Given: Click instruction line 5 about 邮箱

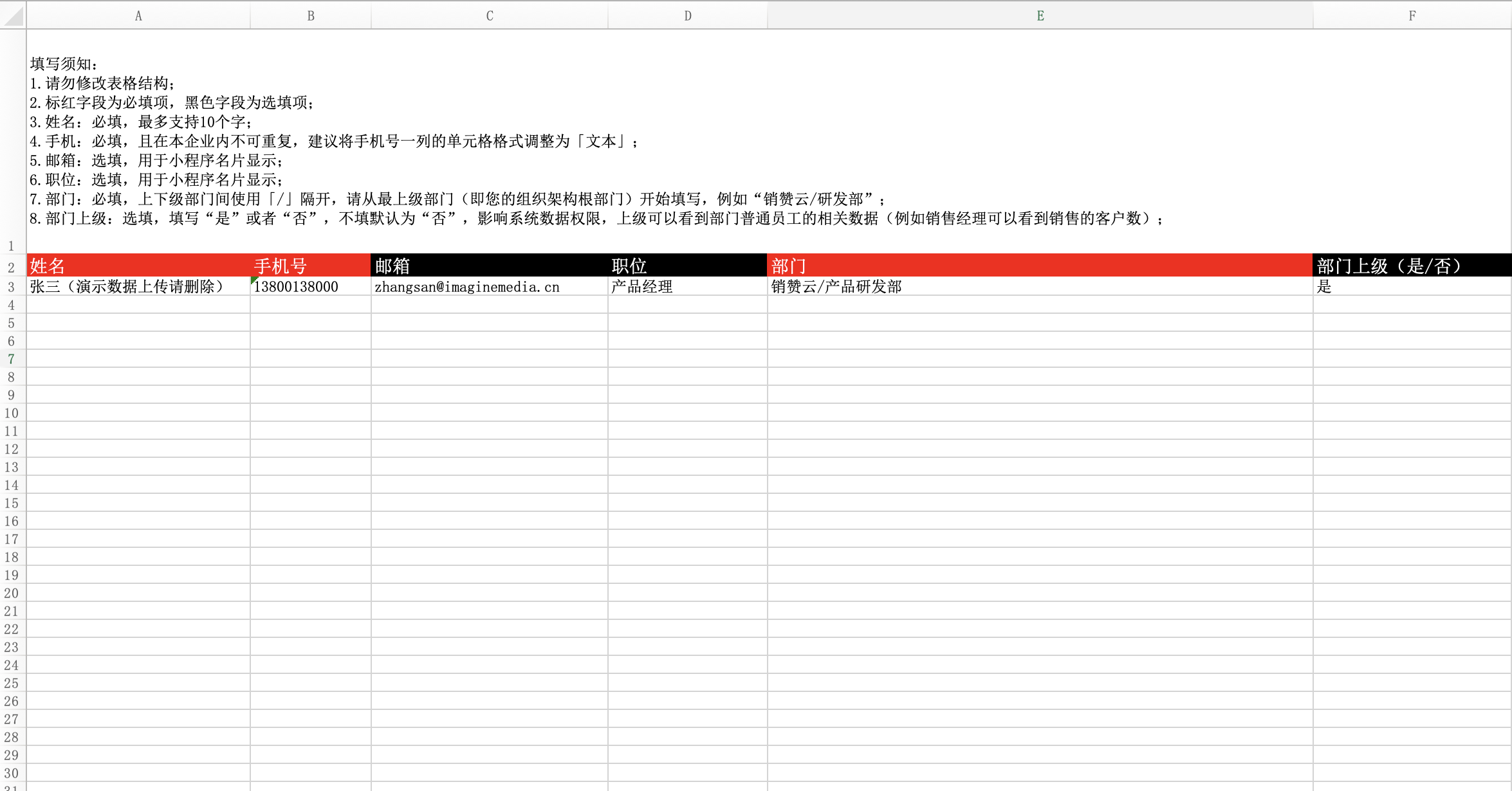Looking at the screenshot, I should (156, 161).
